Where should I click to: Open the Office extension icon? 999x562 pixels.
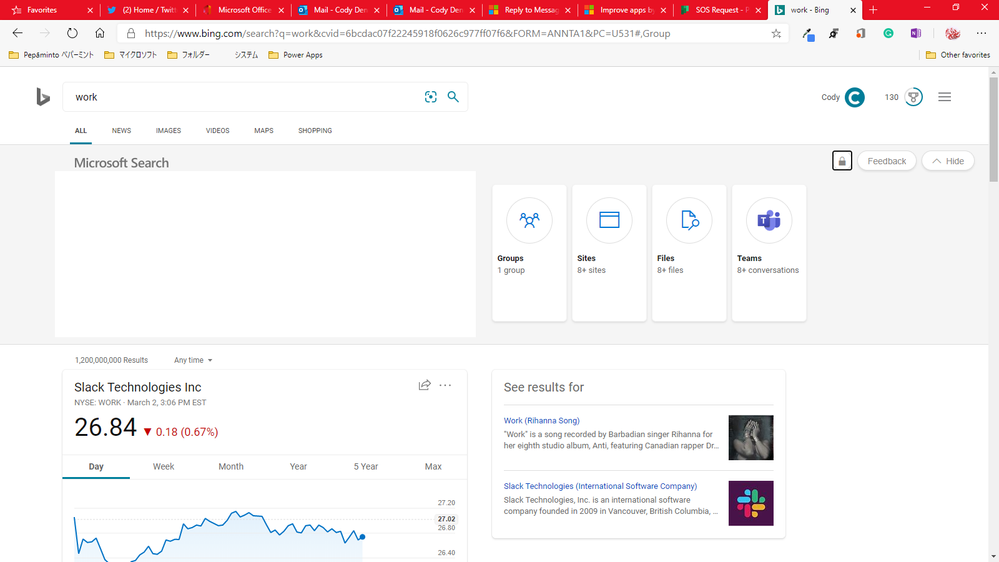[861, 33]
